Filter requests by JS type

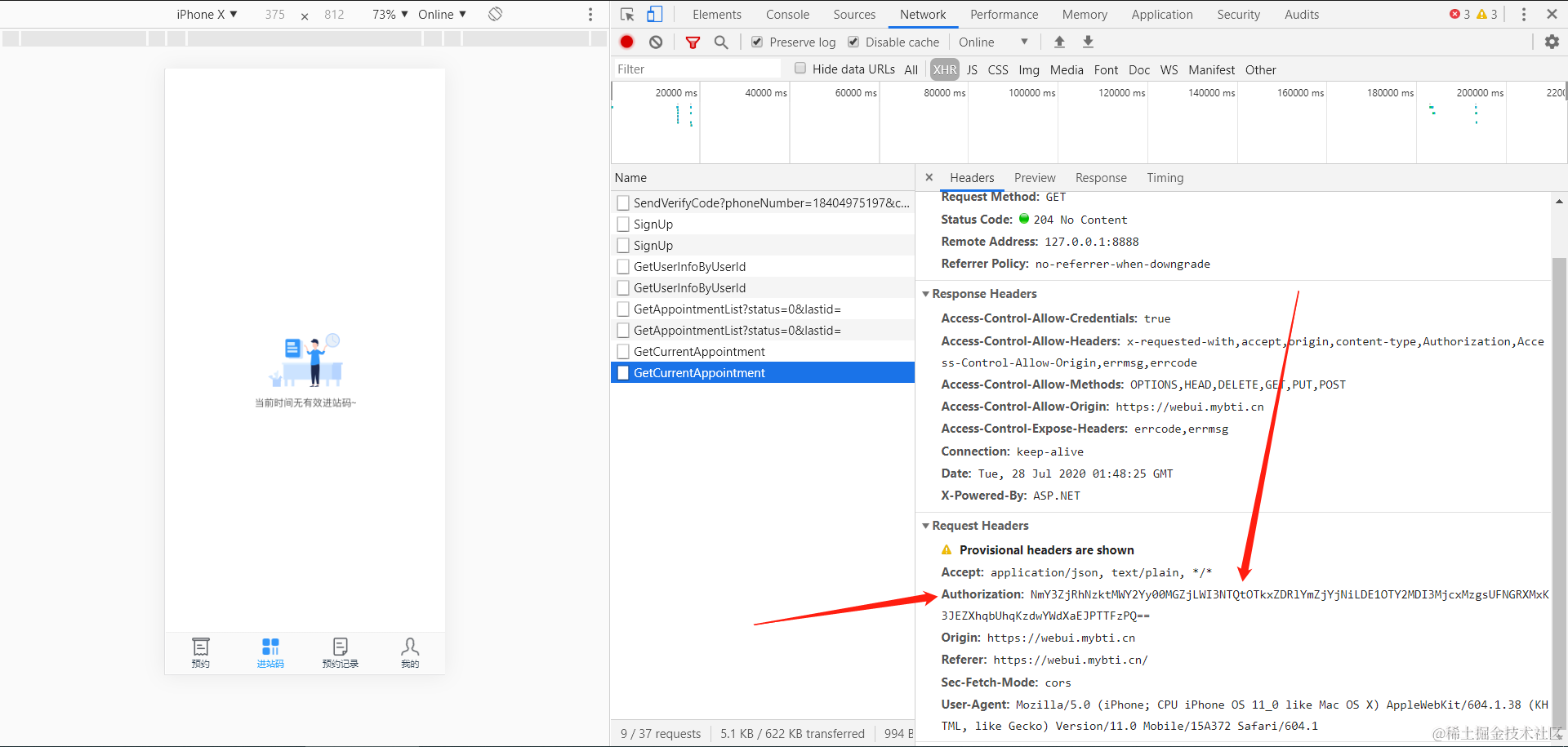tap(972, 69)
